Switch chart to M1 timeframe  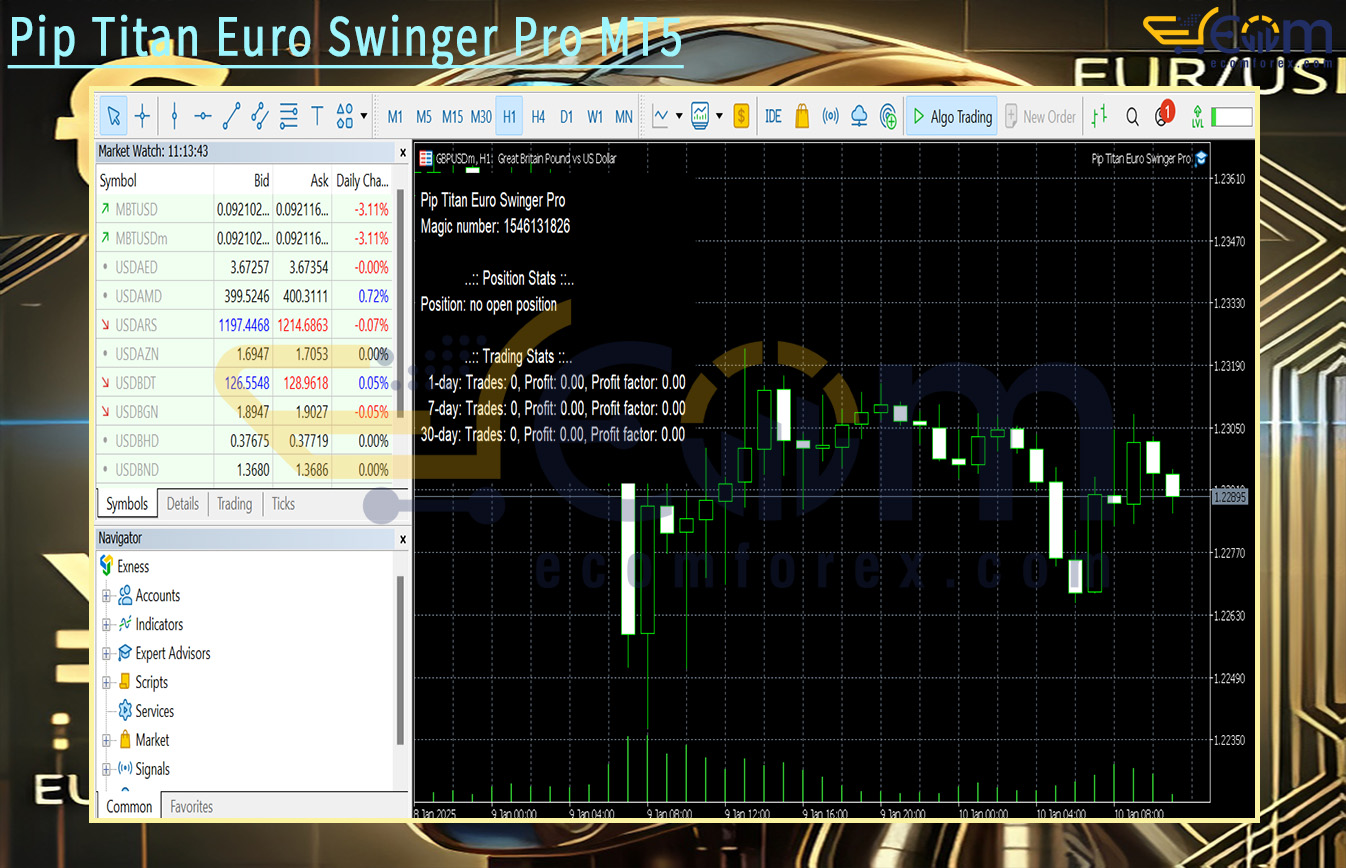395,117
